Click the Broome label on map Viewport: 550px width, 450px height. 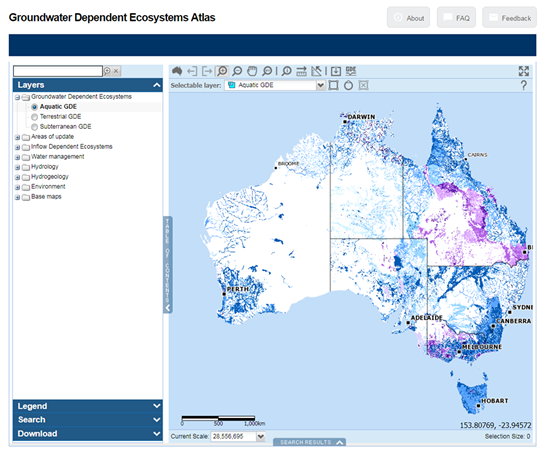click(x=288, y=163)
